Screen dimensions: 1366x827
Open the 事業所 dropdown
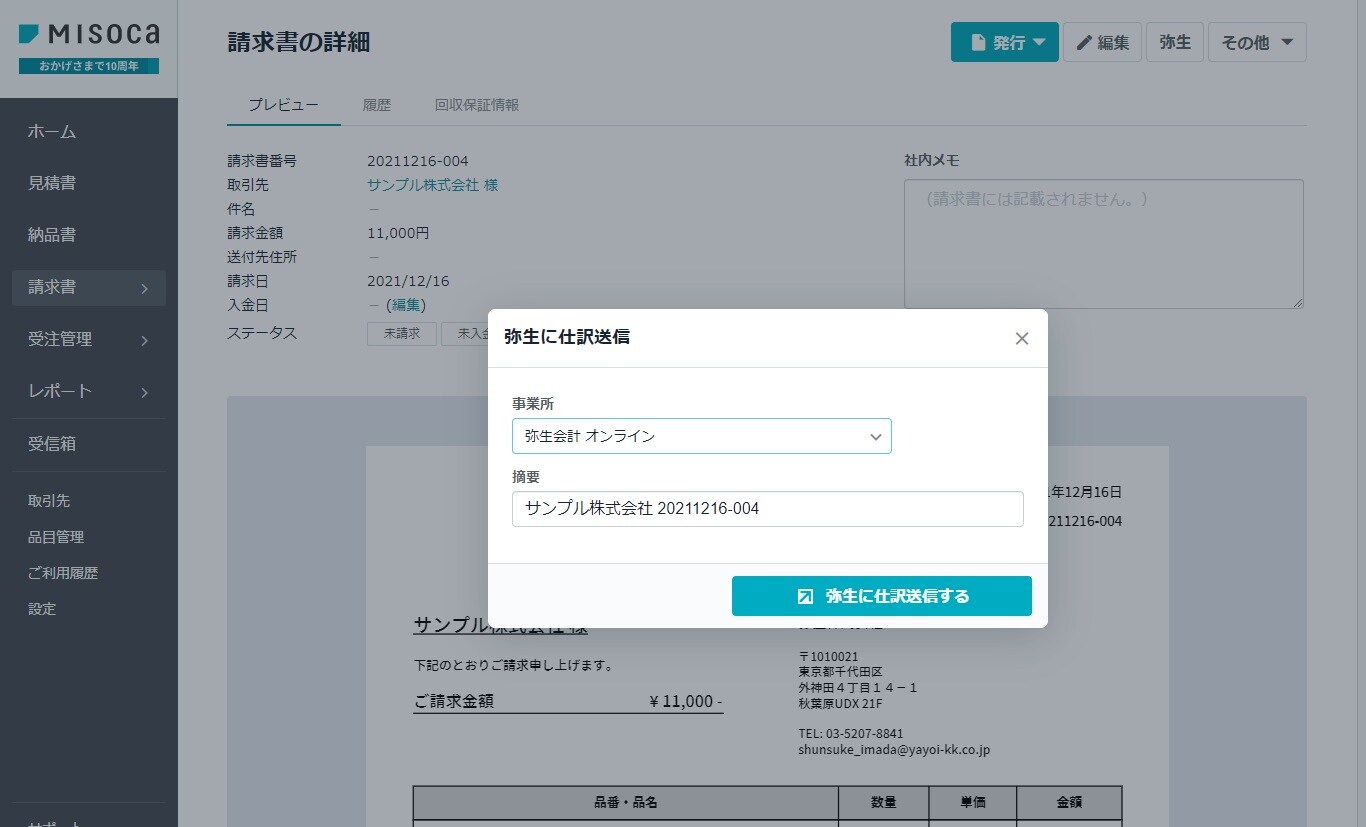coord(701,436)
